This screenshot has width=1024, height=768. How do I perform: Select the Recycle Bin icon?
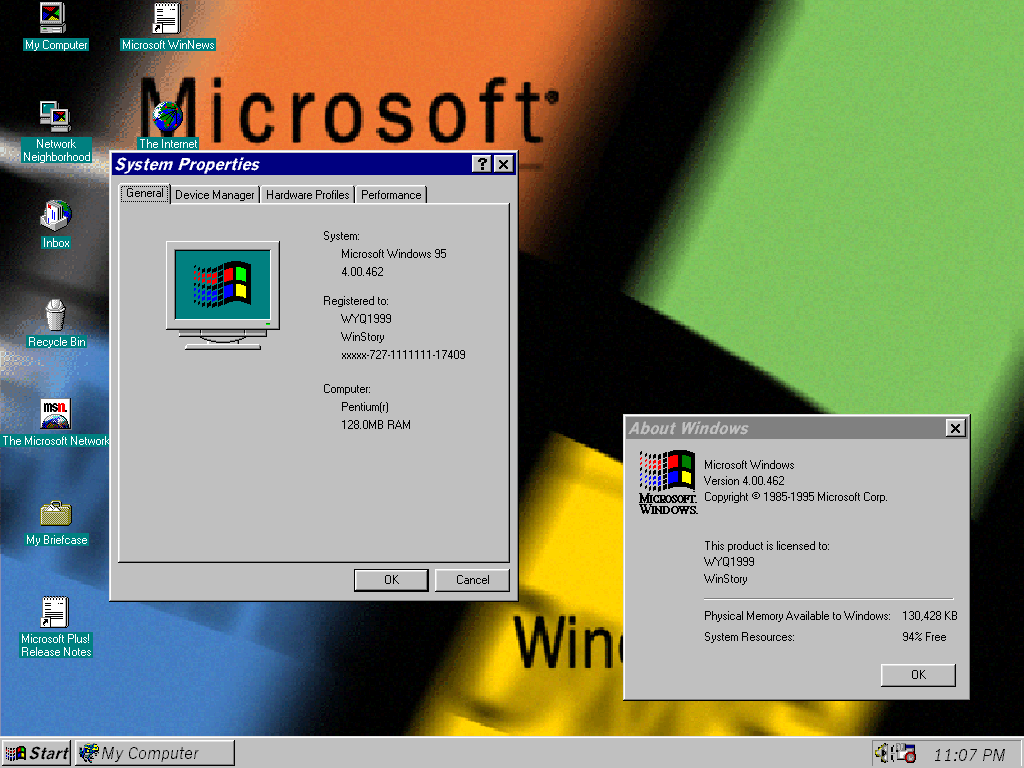tap(56, 315)
